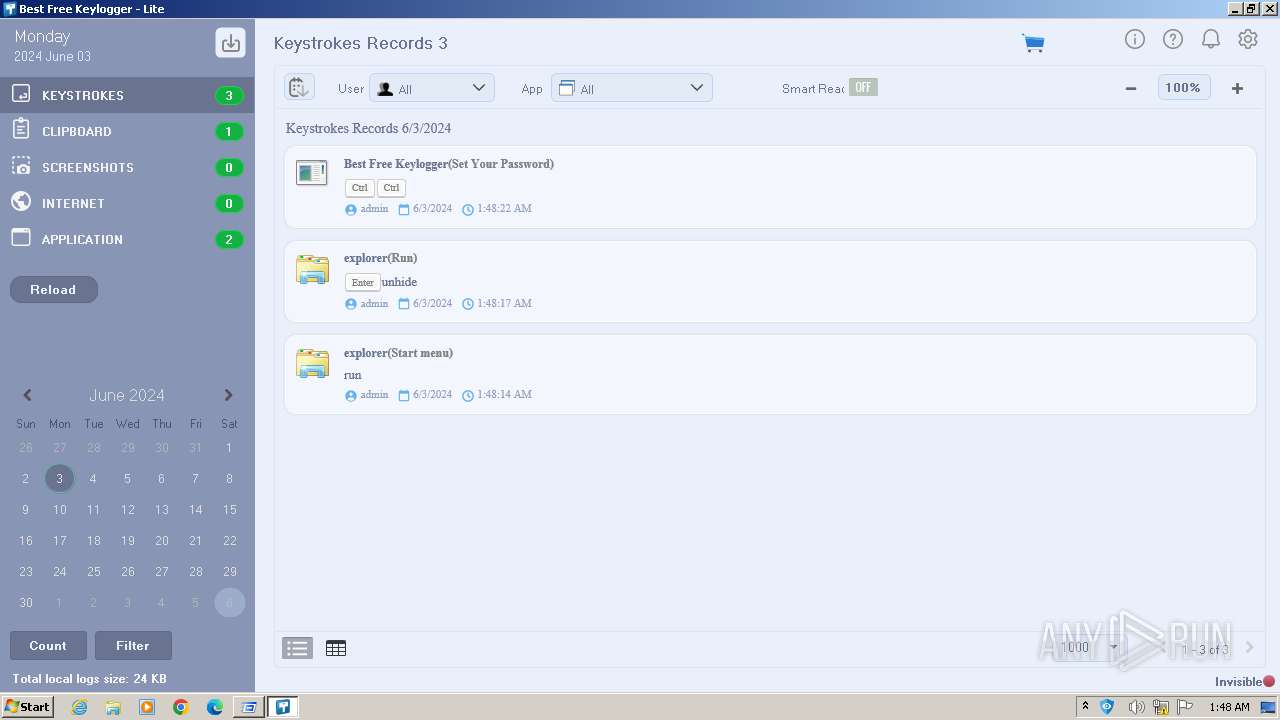The height and width of the screenshot is (720, 1280).
Task: Open the records-per-page 1000 dropdown
Action: (1089, 647)
